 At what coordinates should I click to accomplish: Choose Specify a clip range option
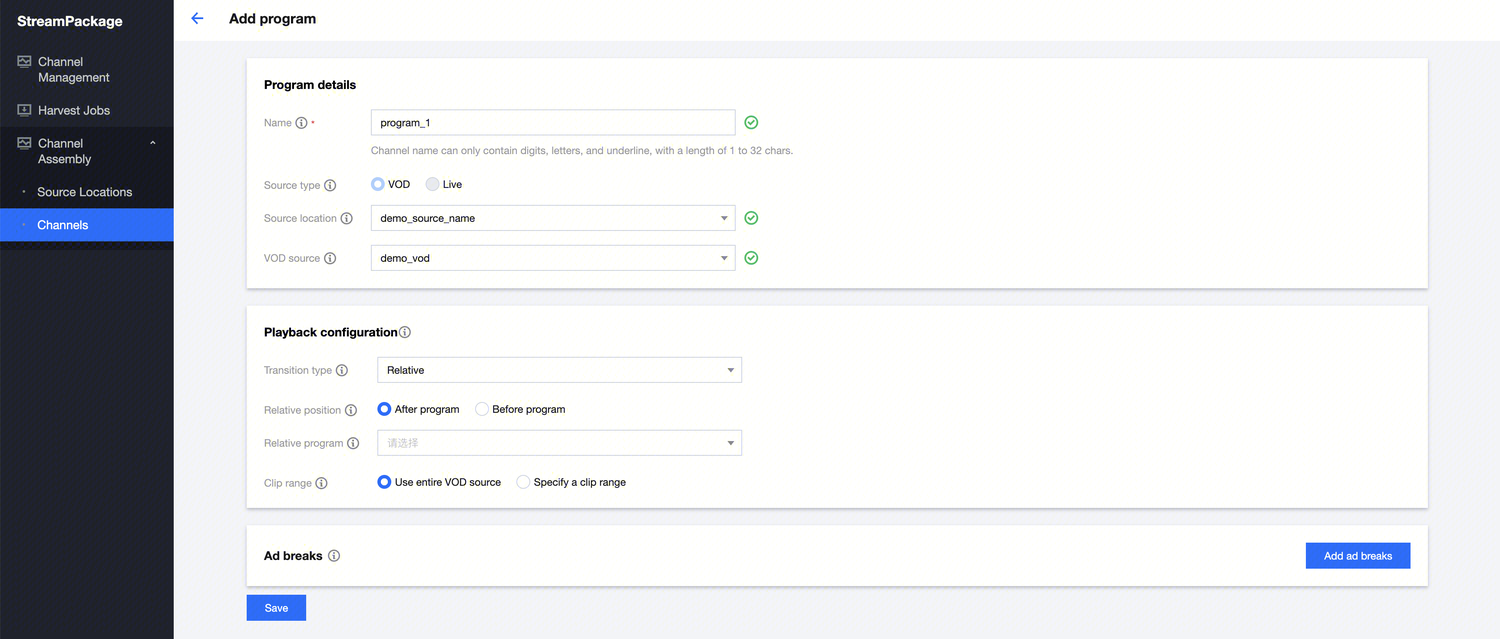(x=523, y=482)
